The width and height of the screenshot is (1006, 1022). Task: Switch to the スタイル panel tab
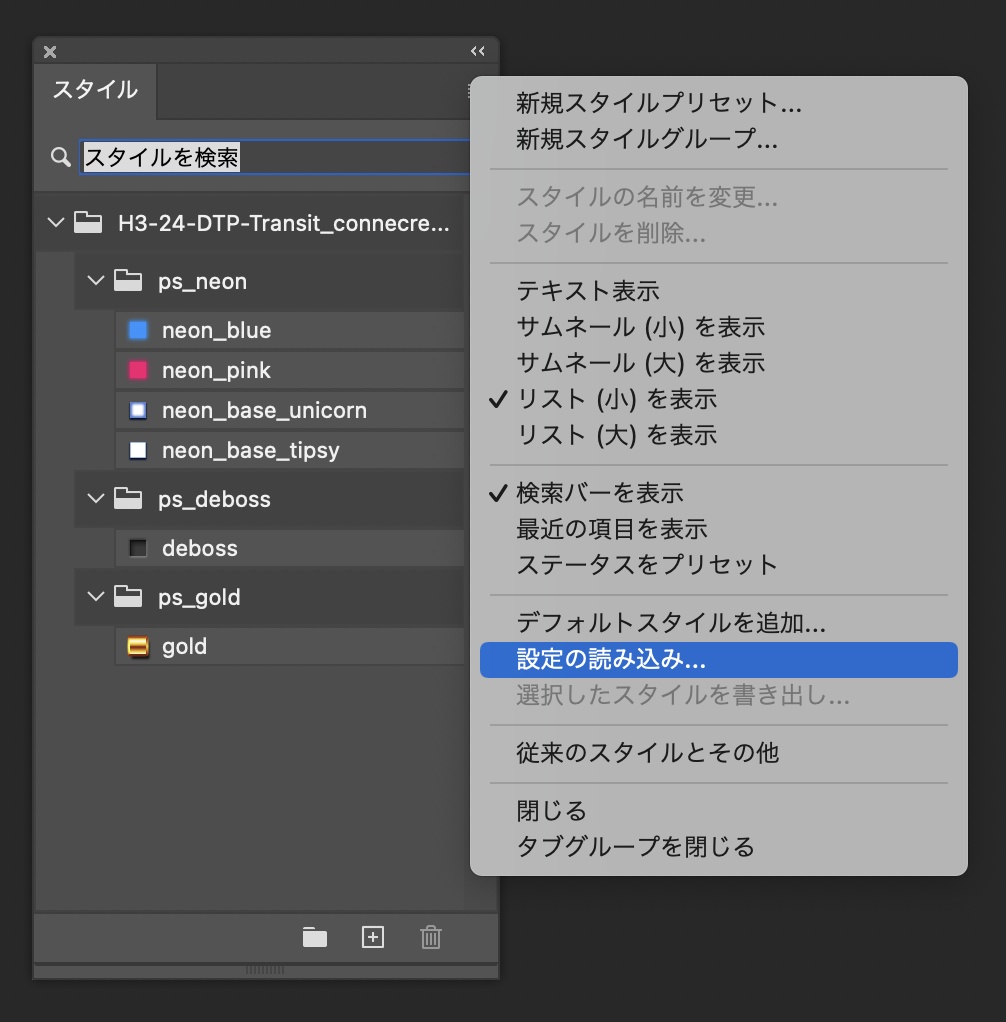tap(95, 91)
